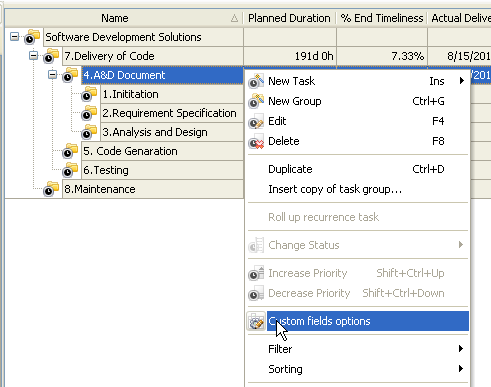Viewport: 491px width, 387px height.
Task: Select Edit in the context menu
Action: [x=357, y=121]
